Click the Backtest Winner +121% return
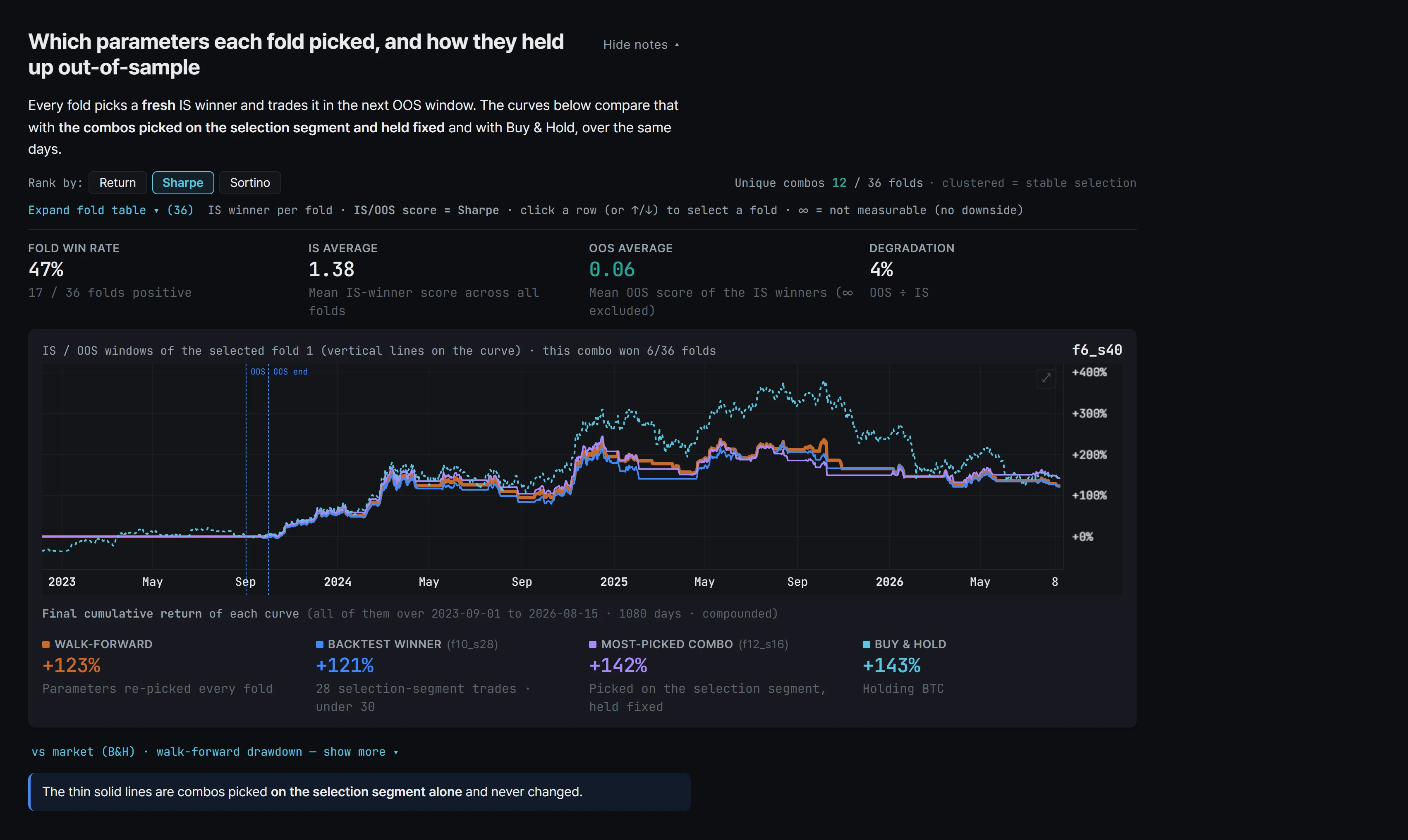Screen dimensions: 1408x840 [345, 665]
